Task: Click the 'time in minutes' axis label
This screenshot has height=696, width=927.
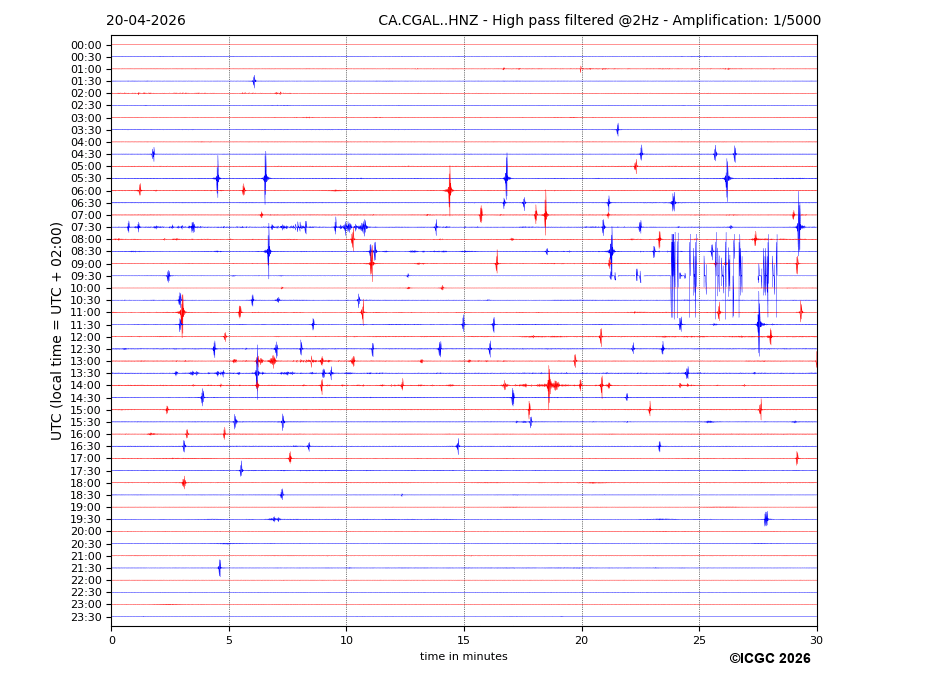Action: 463,657
